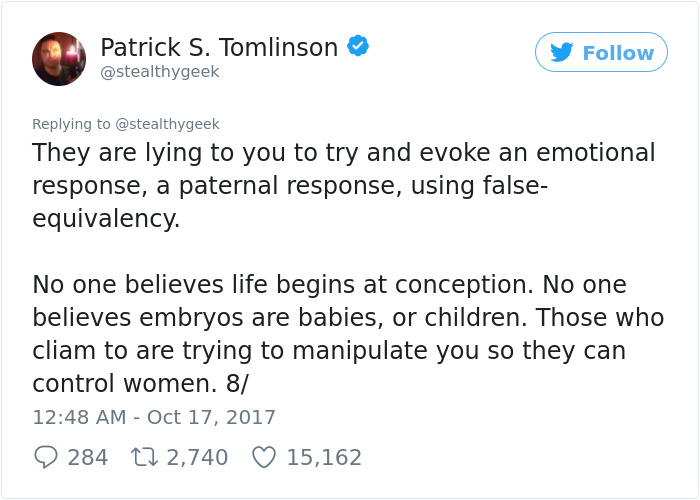Open the Patrick S. Tomlinson display name
700x500 pixels.
[219, 47]
